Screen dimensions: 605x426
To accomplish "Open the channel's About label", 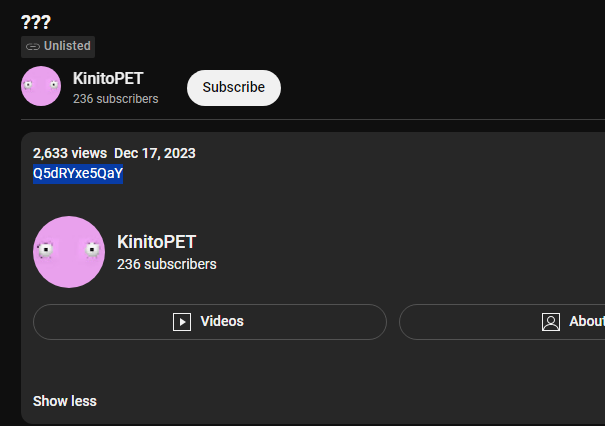I will click(x=586, y=322).
